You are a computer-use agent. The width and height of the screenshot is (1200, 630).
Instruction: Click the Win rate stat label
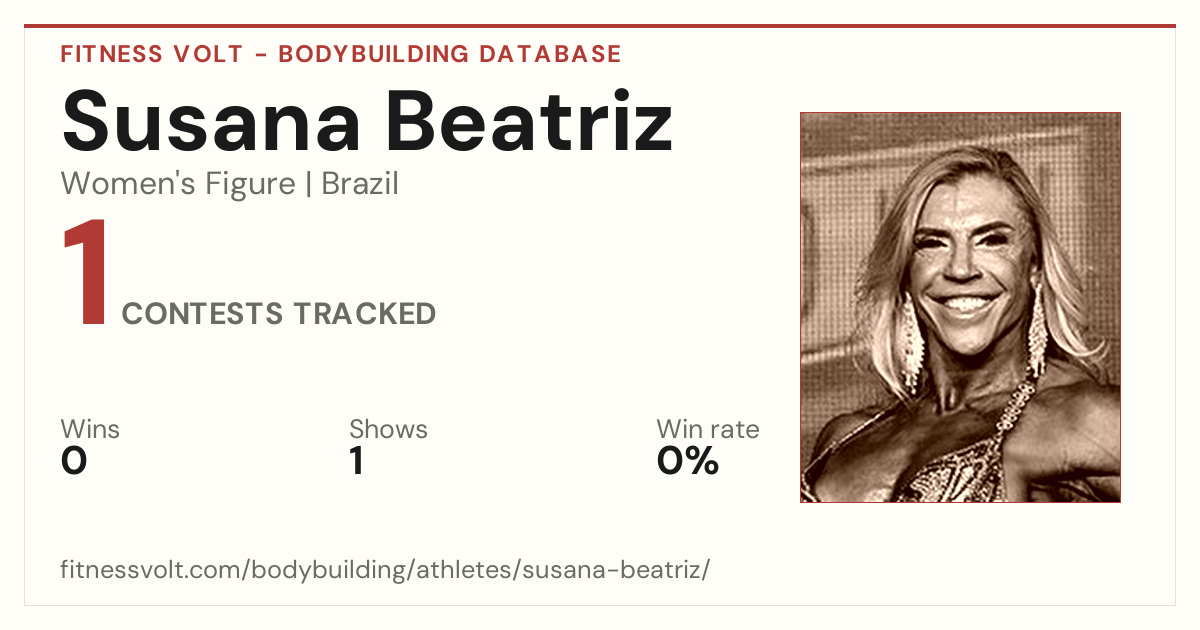click(x=708, y=430)
